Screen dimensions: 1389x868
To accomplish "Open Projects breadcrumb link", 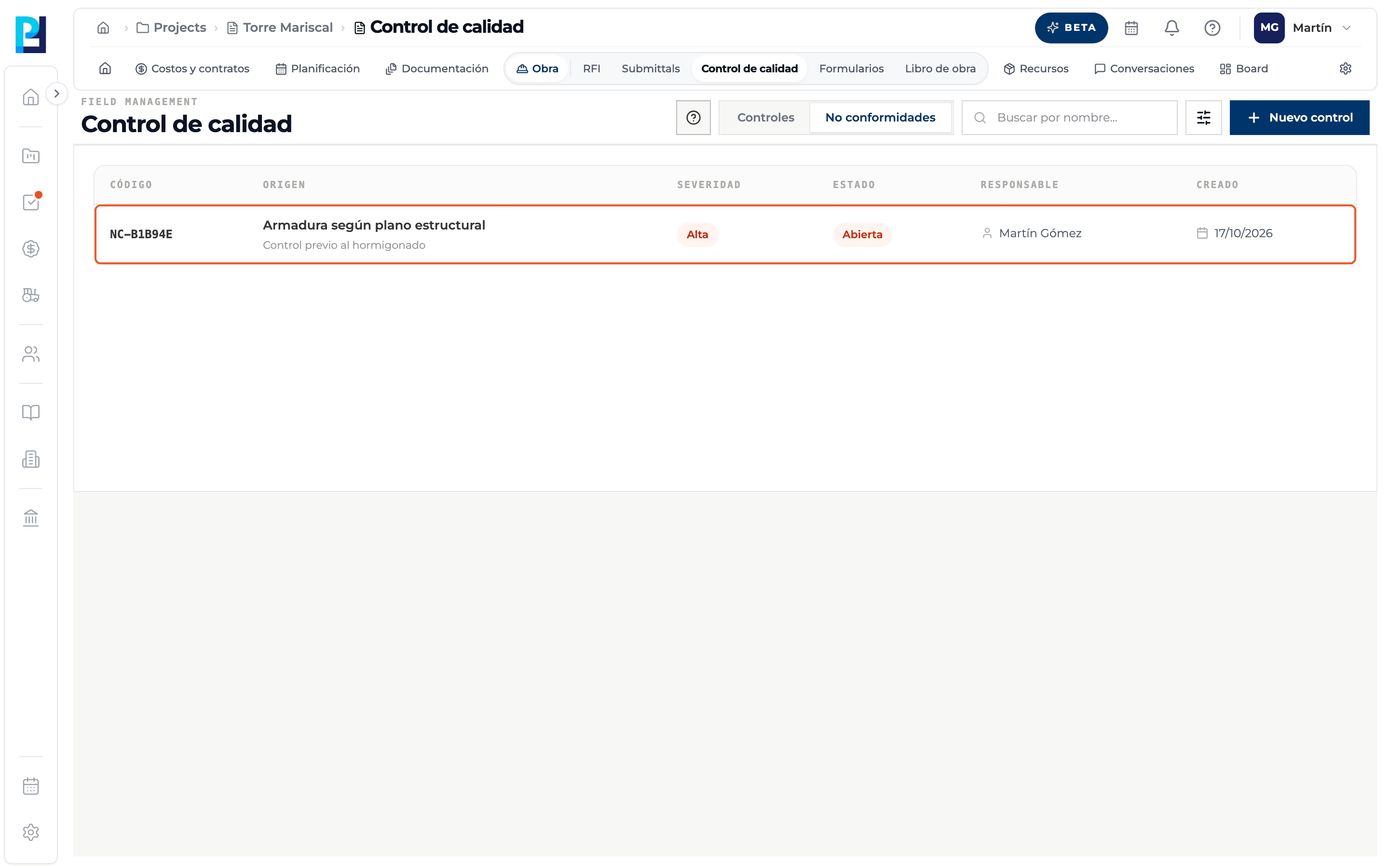I will 171,27.
